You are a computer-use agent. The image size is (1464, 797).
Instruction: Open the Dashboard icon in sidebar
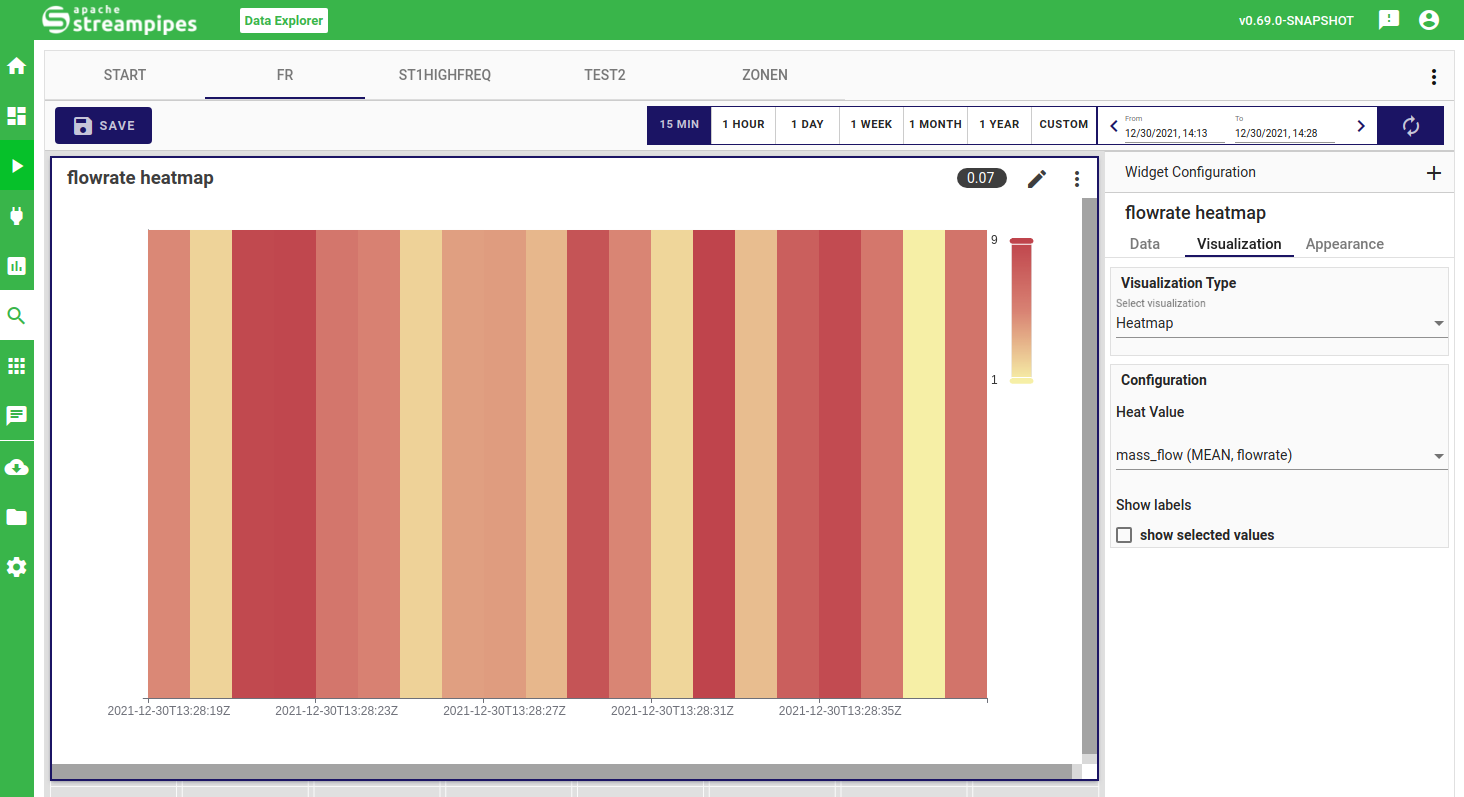[x=16, y=116]
